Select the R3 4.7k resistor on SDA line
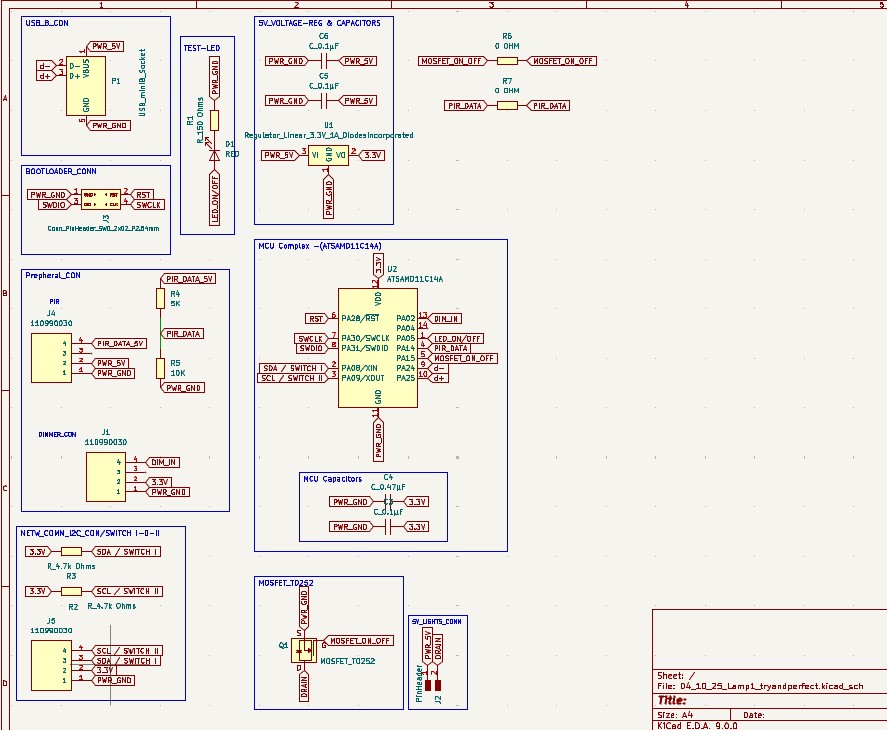The image size is (887, 730). coord(71,551)
